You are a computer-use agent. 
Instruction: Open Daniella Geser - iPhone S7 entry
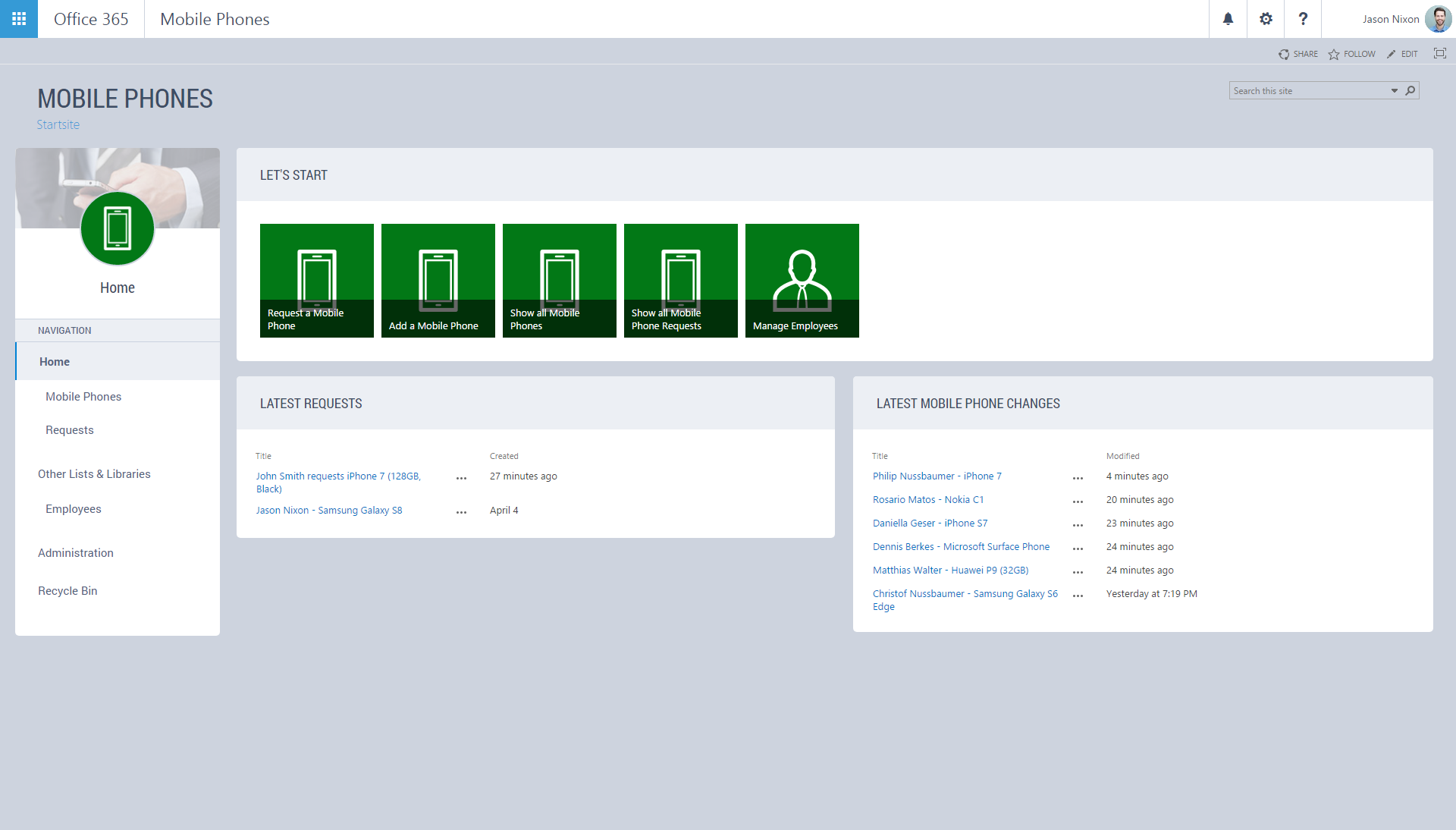click(x=930, y=523)
